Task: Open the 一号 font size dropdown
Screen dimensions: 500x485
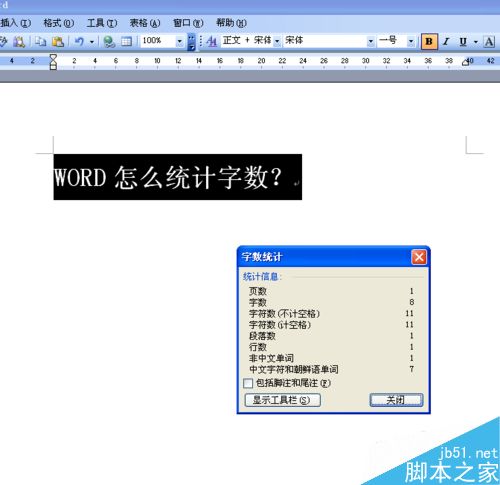Action: (411, 41)
